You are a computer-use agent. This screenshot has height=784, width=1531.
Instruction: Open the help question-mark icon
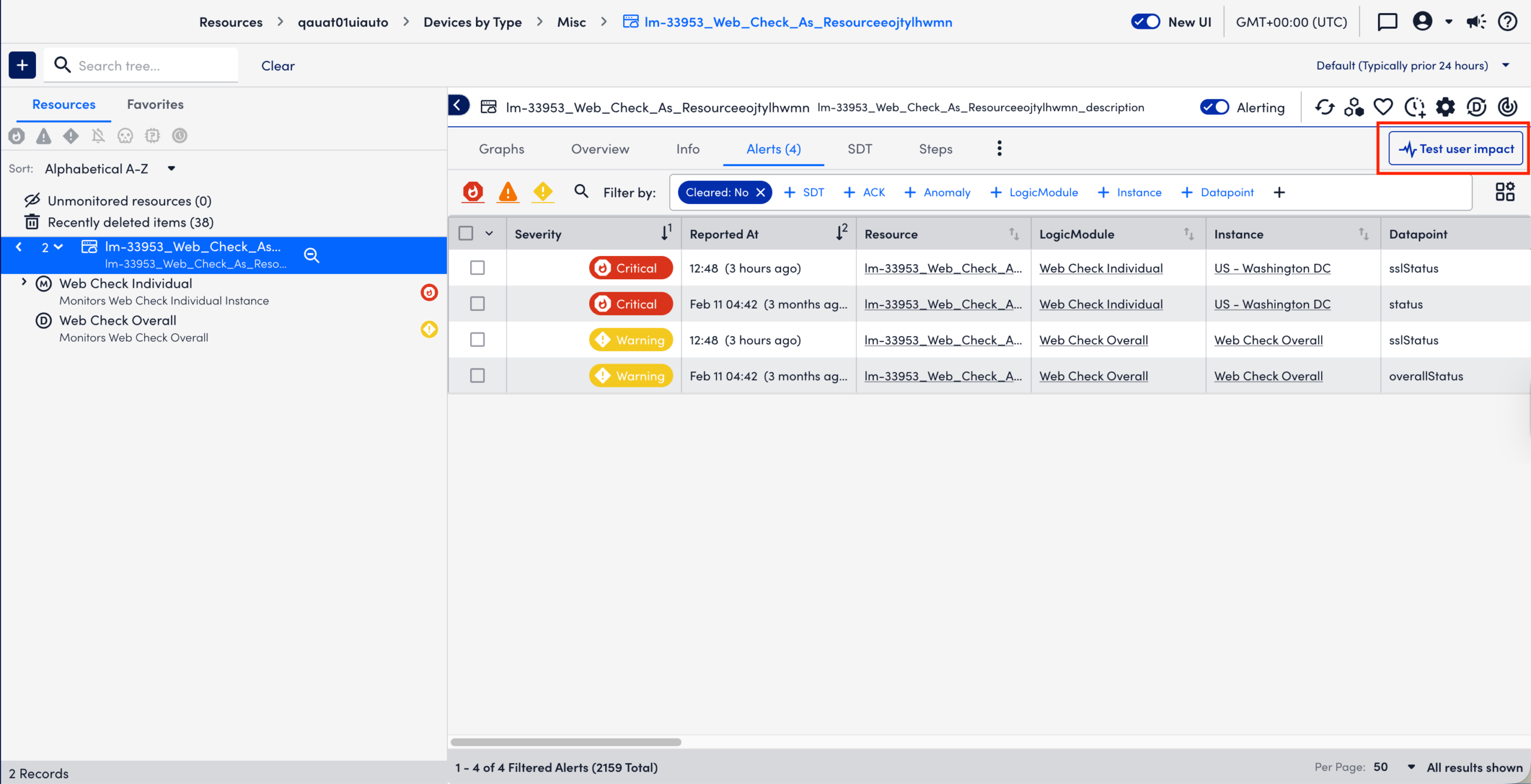click(1508, 22)
